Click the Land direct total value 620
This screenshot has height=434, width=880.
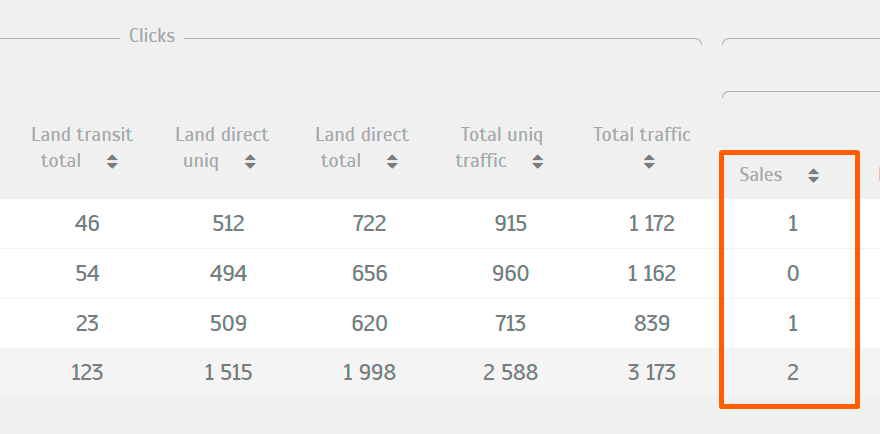(x=369, y=323)
